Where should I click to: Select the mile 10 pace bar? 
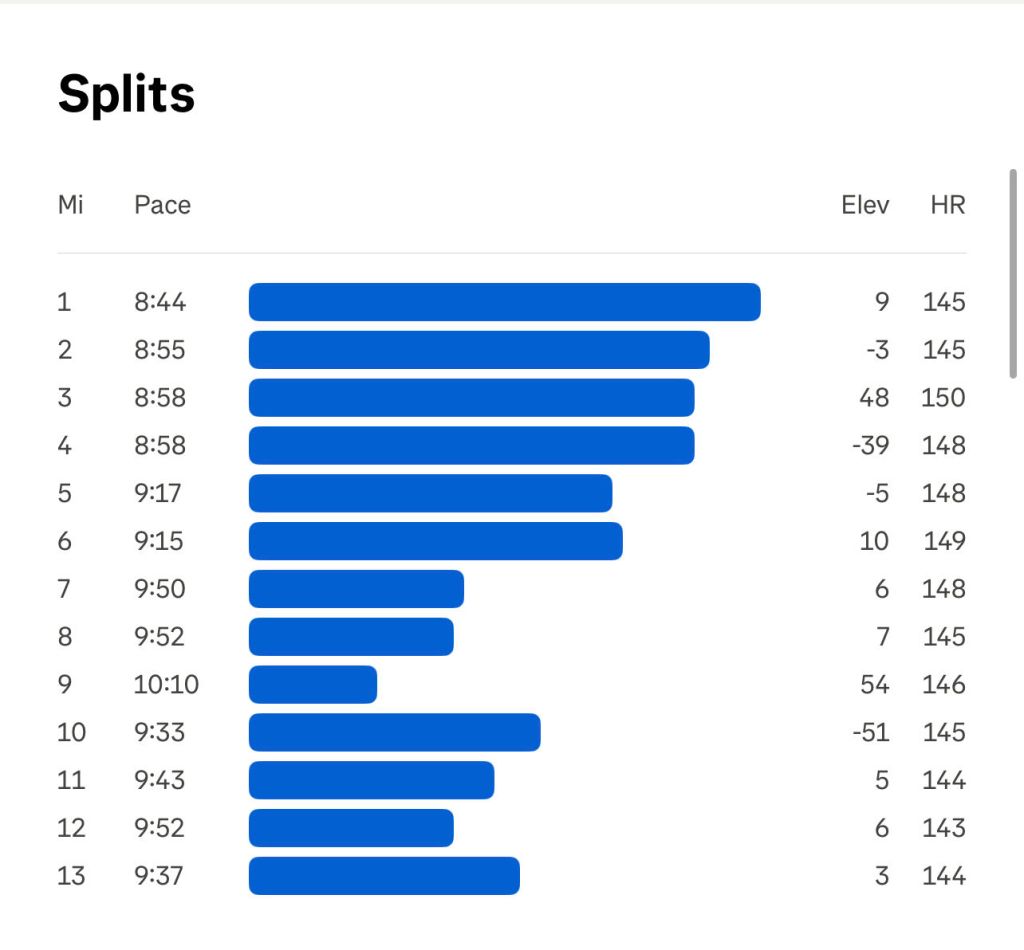tap(394, 733)
